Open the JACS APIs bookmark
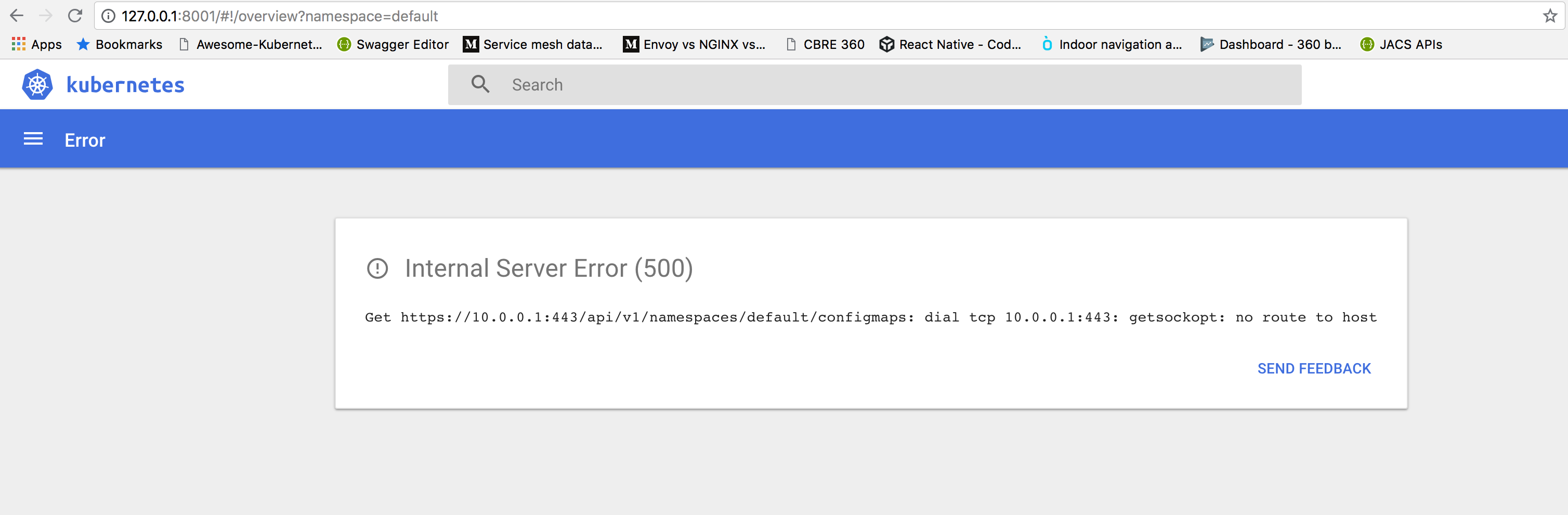Viewport: 1568px width, 515px height. click(x=1401, y=44)
